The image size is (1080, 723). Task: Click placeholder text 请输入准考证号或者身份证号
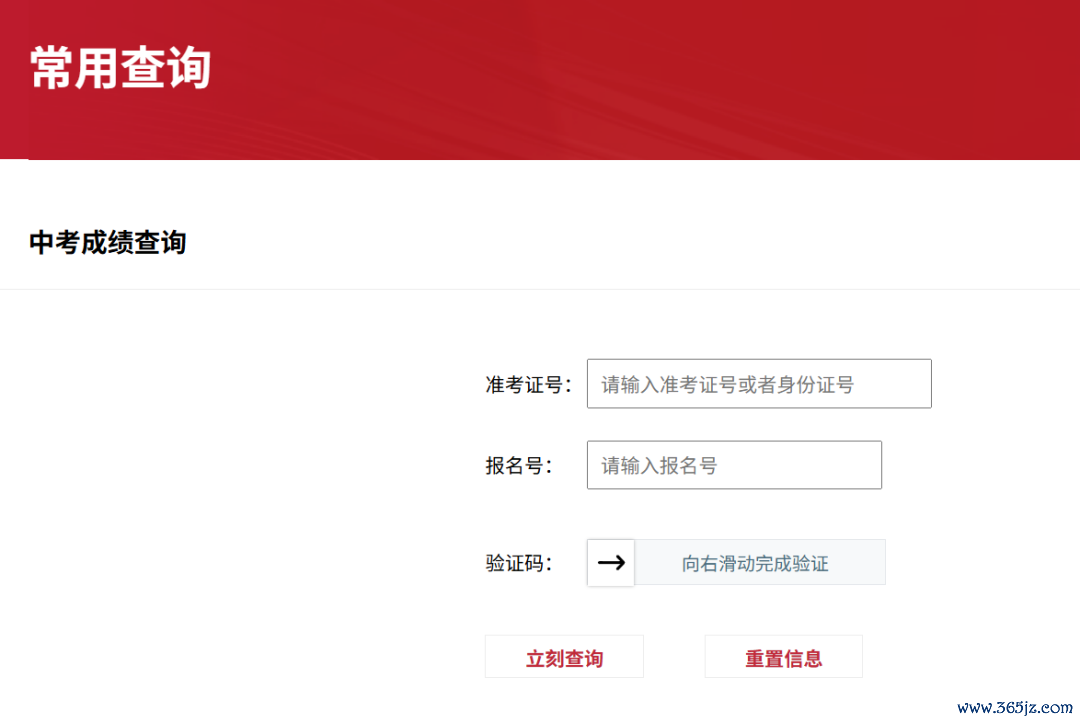tap(727, 384)
